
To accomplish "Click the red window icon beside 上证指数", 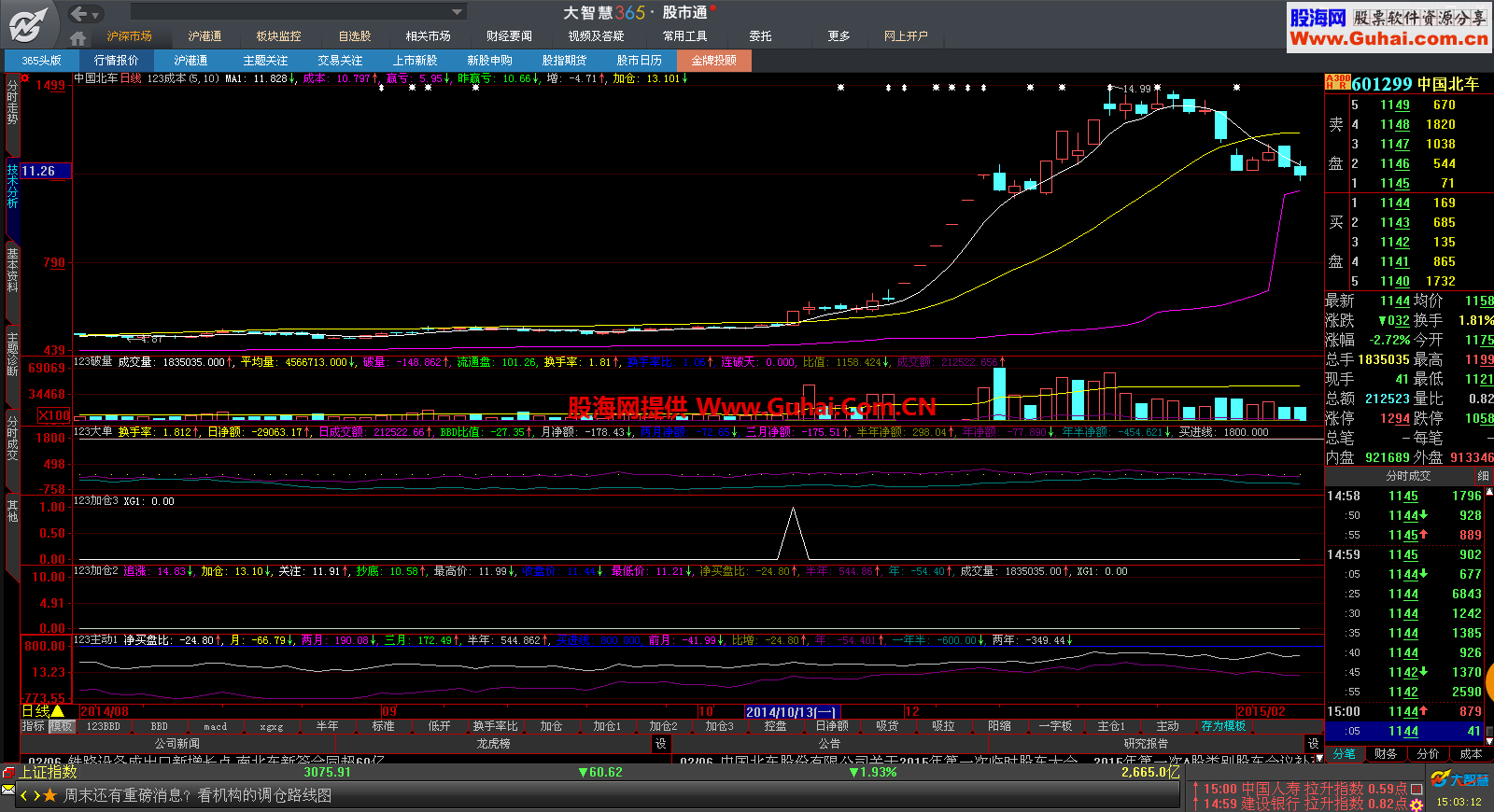I will [x=8, y=773].
